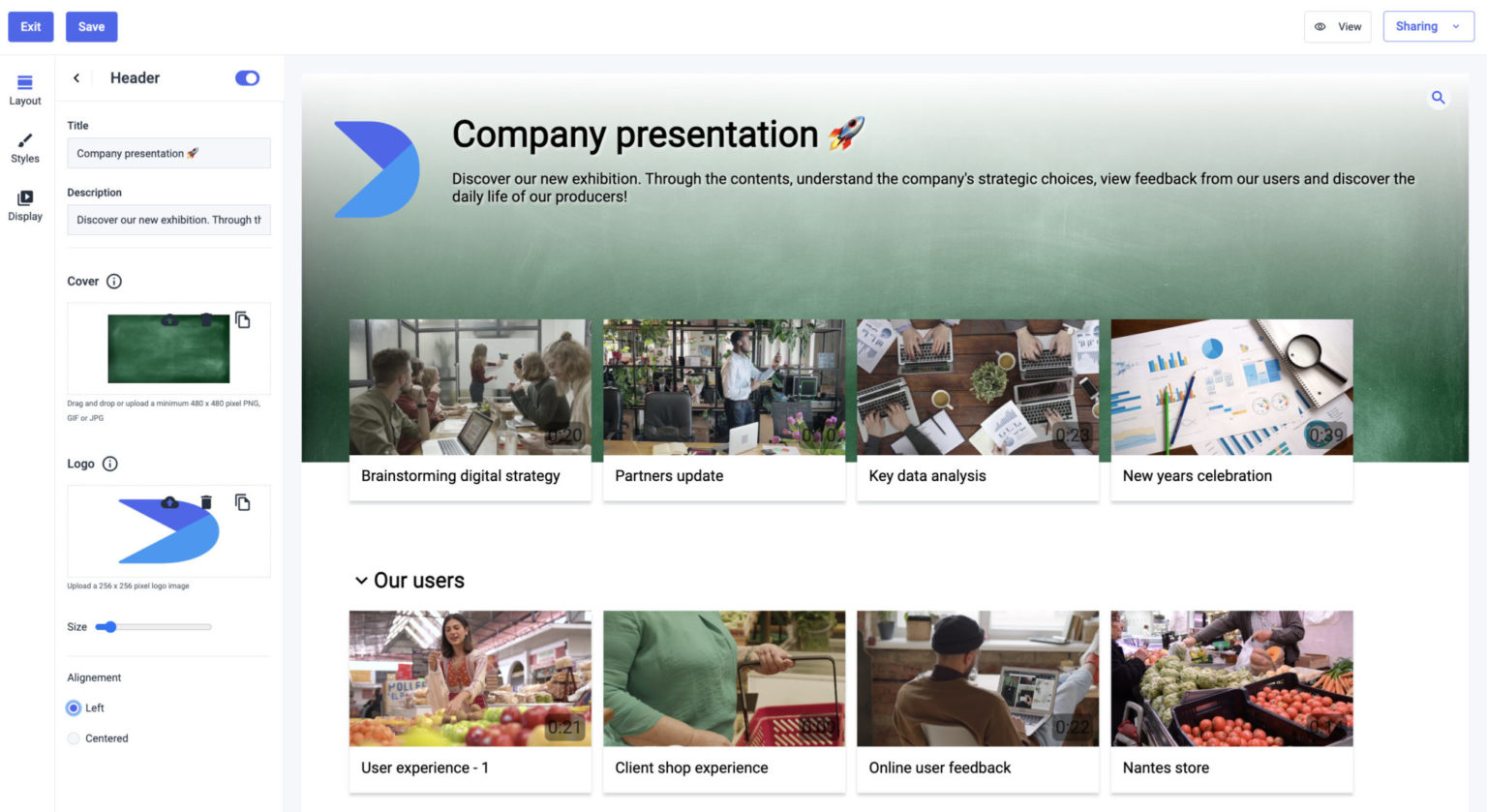Image resolution: width=1487 pixels, height=812 pixels.
Task: Collapse the Header panel with the back chevron
Action: tap(76, 77)
